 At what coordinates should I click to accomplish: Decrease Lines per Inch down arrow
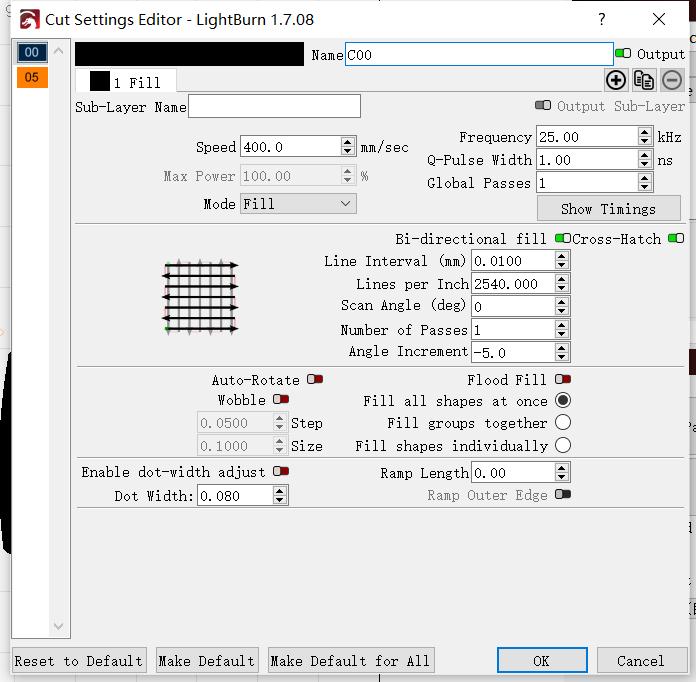[x=561, y=288]
